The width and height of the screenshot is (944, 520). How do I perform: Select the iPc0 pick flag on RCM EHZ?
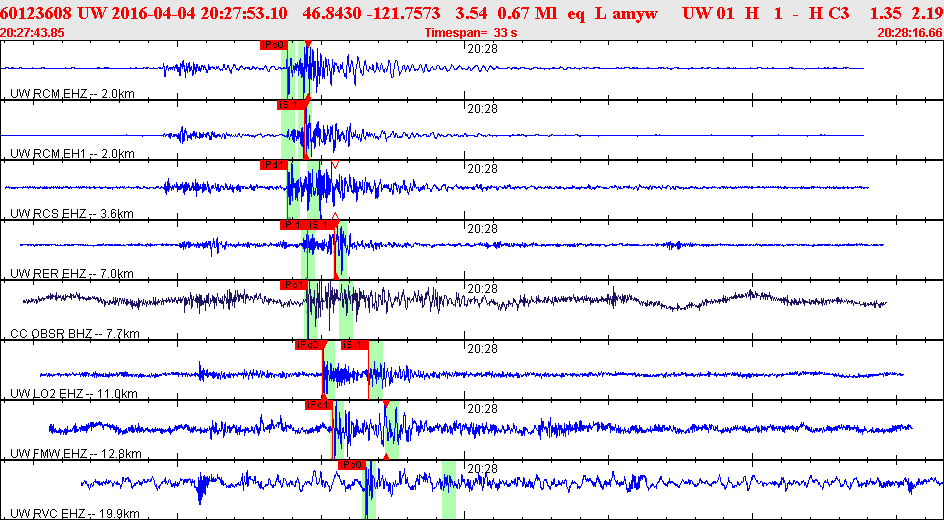point(273,45)
